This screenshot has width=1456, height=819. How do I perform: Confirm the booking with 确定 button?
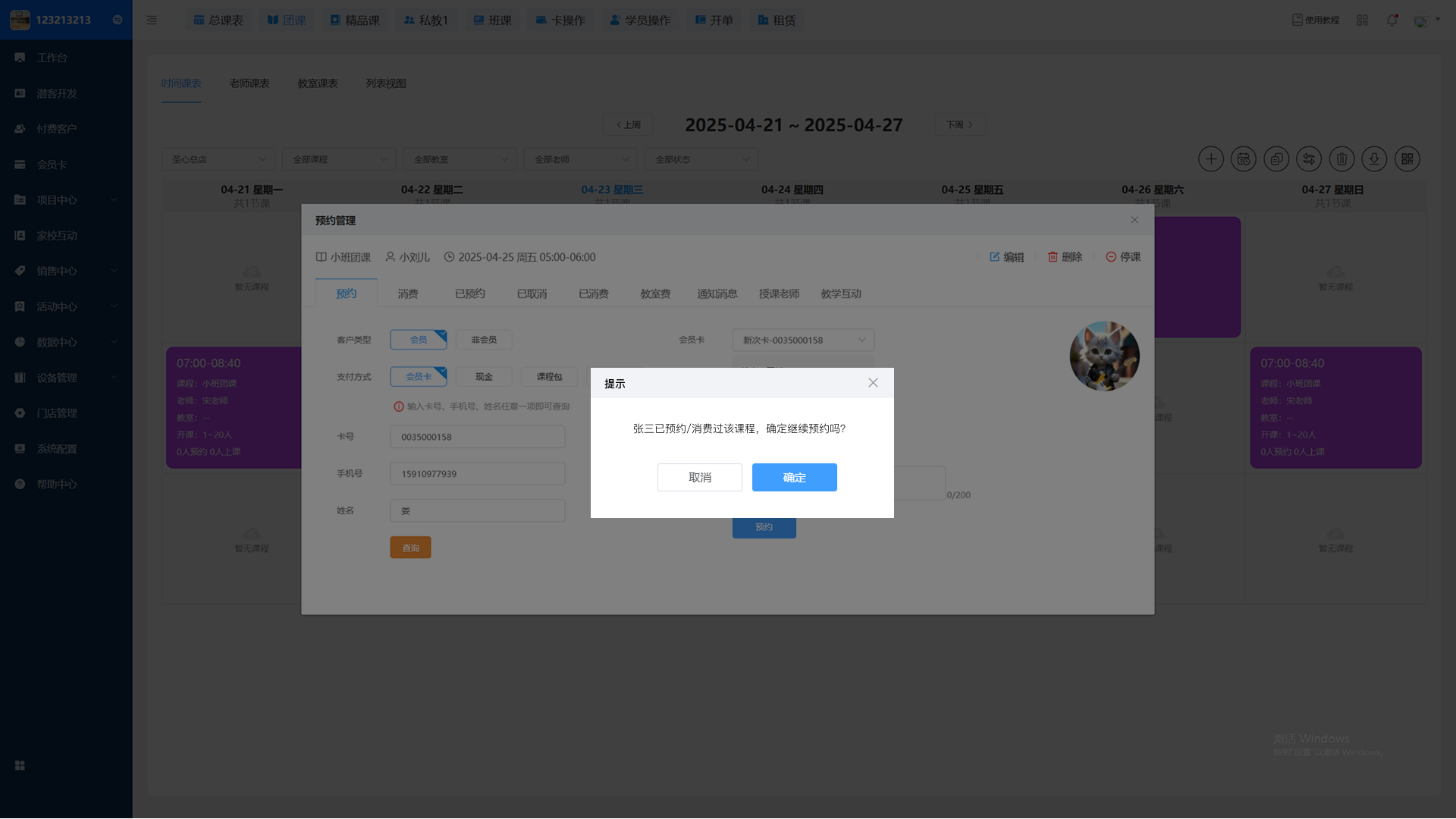point(794,477)
